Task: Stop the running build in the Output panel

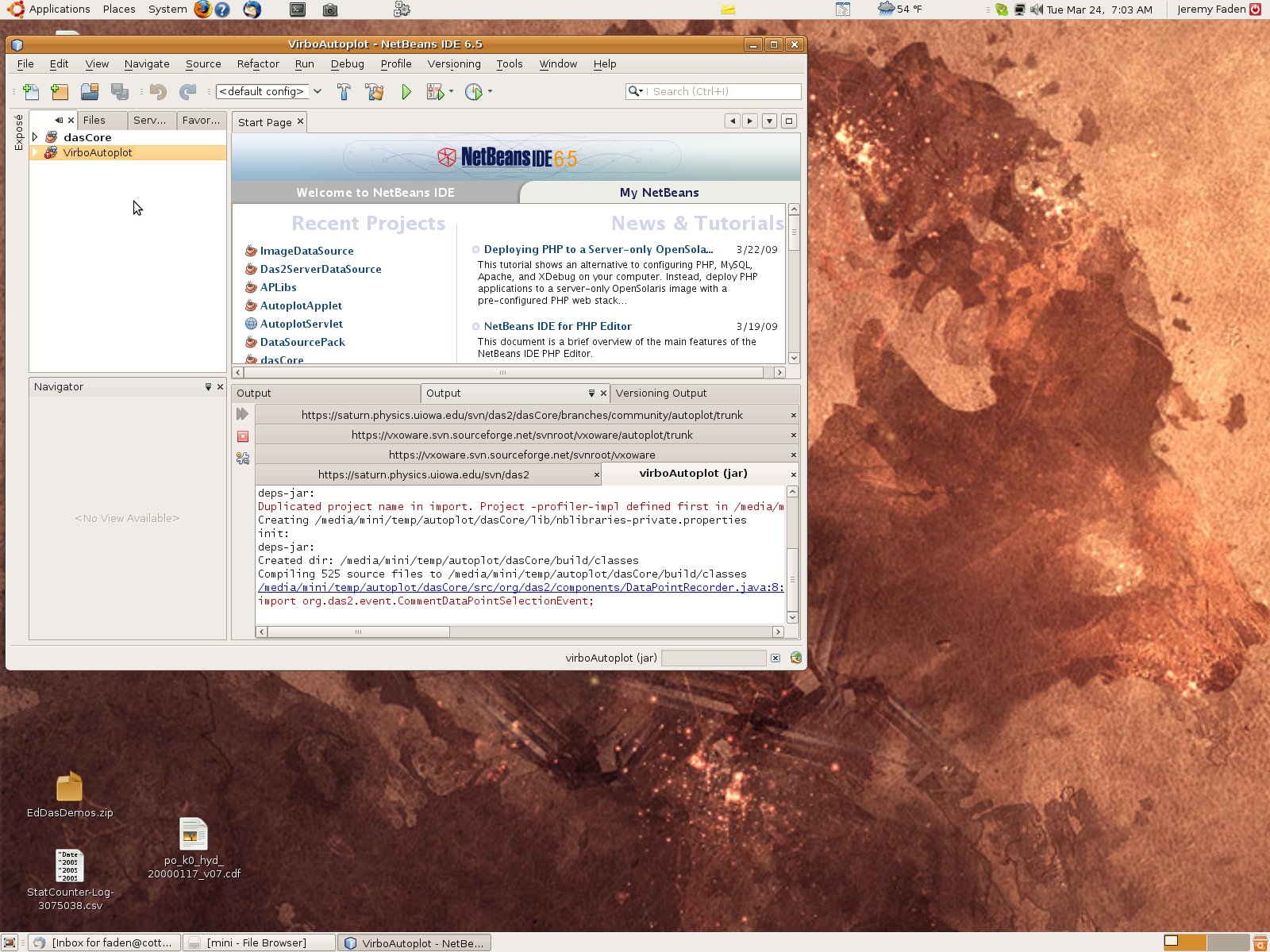Action: point(242,436)
